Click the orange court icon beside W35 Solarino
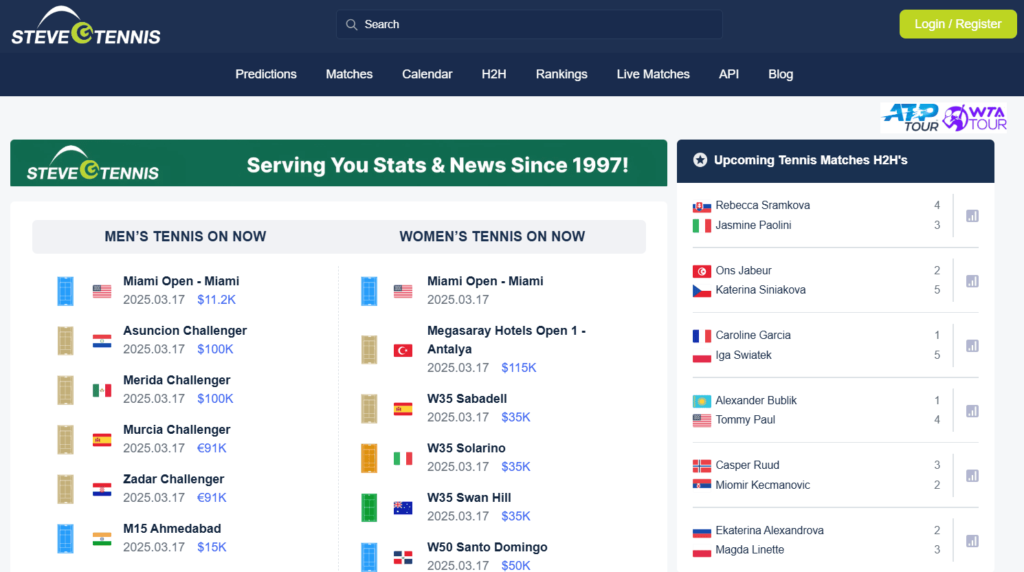This screenshot has width=1024, height=572. [369, 458]
